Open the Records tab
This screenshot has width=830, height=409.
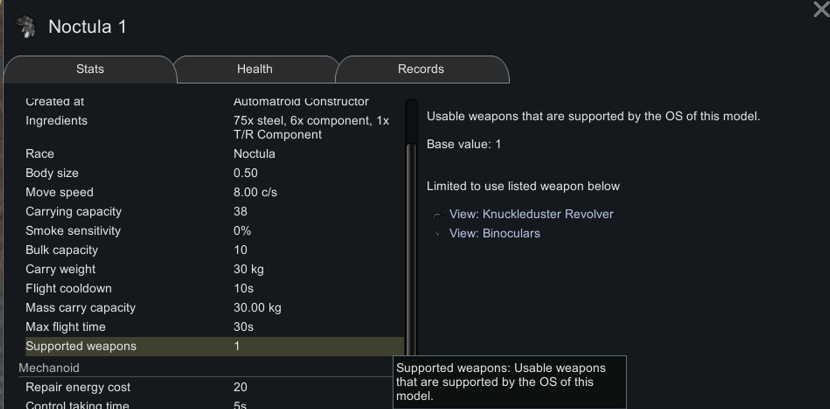point(420,69)
